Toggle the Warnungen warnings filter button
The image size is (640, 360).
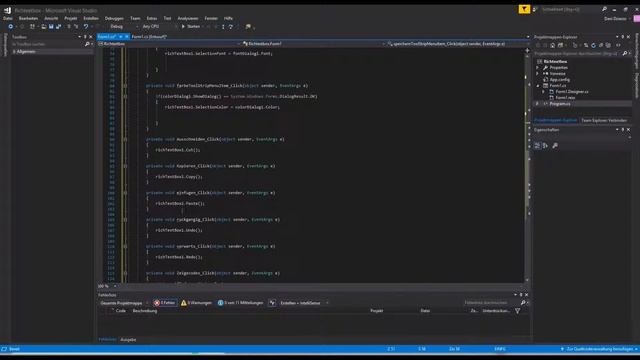[x=196, y=303]
